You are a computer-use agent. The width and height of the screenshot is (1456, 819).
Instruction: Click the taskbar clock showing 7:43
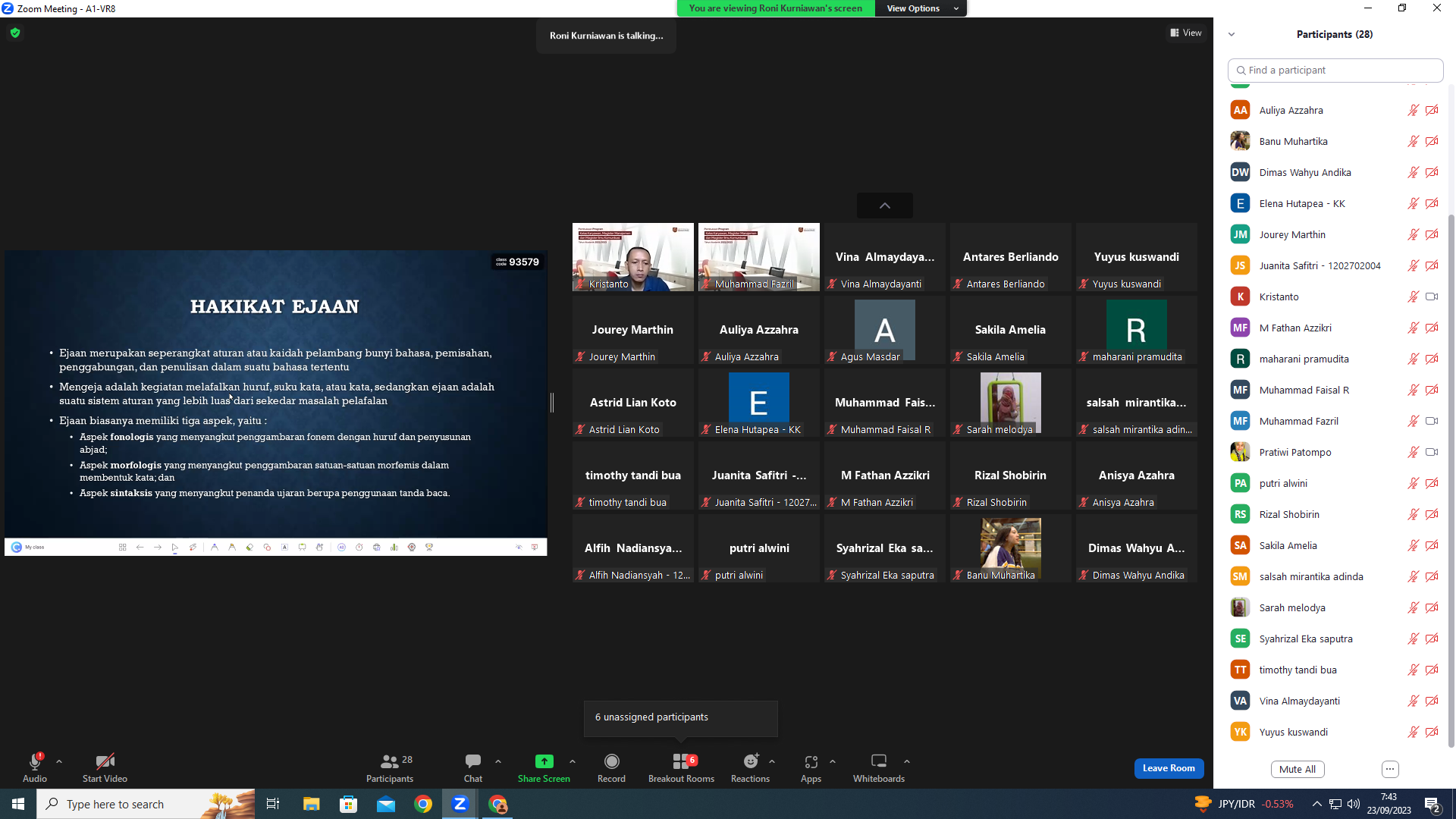click(1389, 804)
